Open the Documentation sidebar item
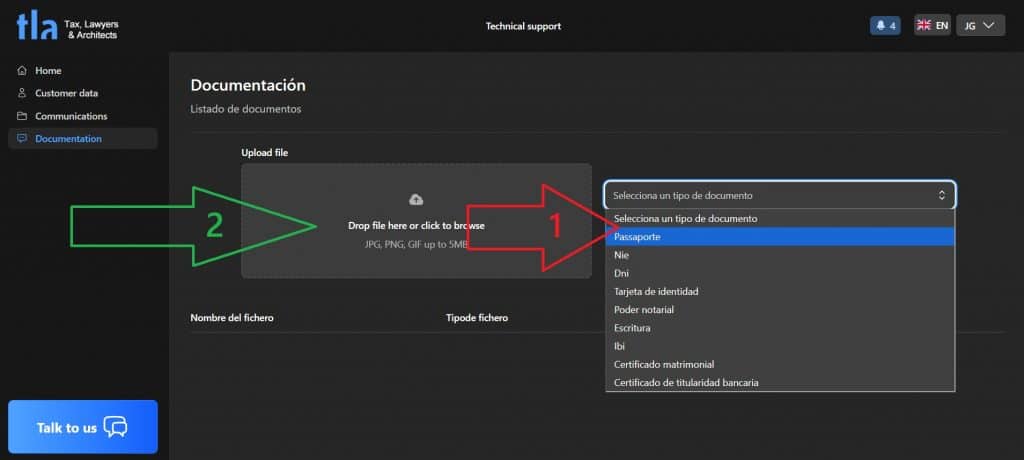This screenshot has height=460, width=1024. pos(68,139)
